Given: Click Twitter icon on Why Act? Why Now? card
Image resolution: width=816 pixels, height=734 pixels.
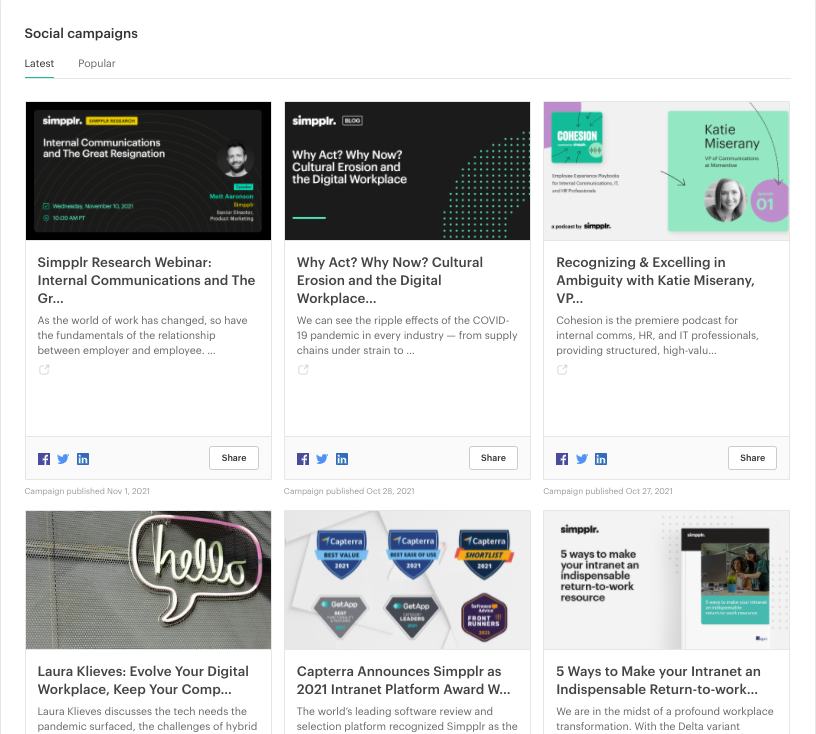Looking at the screenshot, I should point(322,459).
